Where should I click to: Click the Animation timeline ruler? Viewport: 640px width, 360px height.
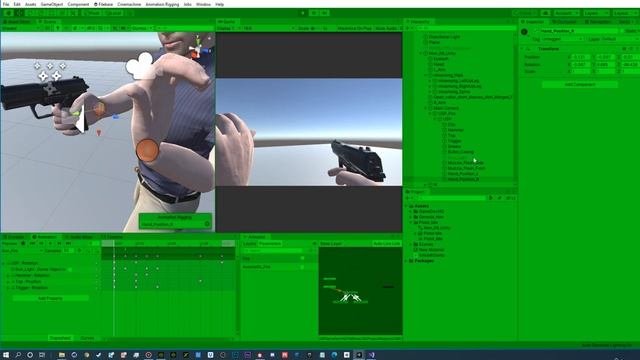point(168,243)
